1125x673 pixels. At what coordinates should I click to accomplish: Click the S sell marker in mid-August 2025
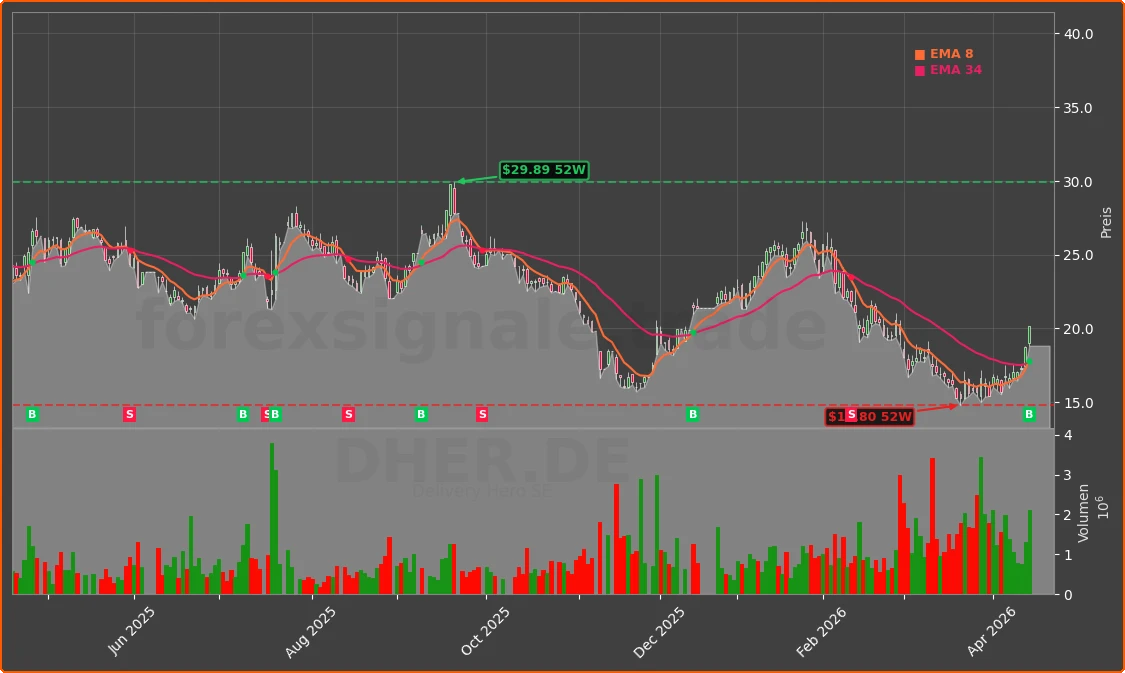[x=348, y=414]
